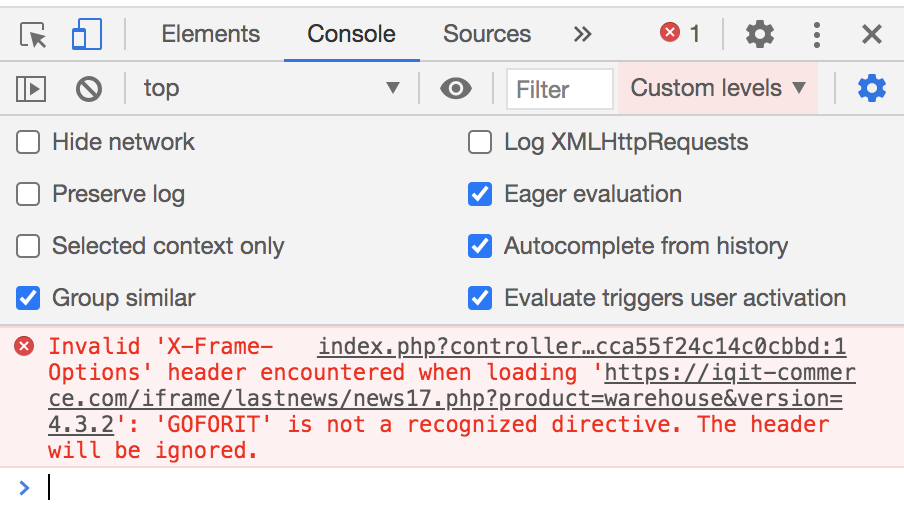The height and width of the screenshot is (532, 904).
Task: Open DevTools main settings gear
Action: [x=760, y=35]
